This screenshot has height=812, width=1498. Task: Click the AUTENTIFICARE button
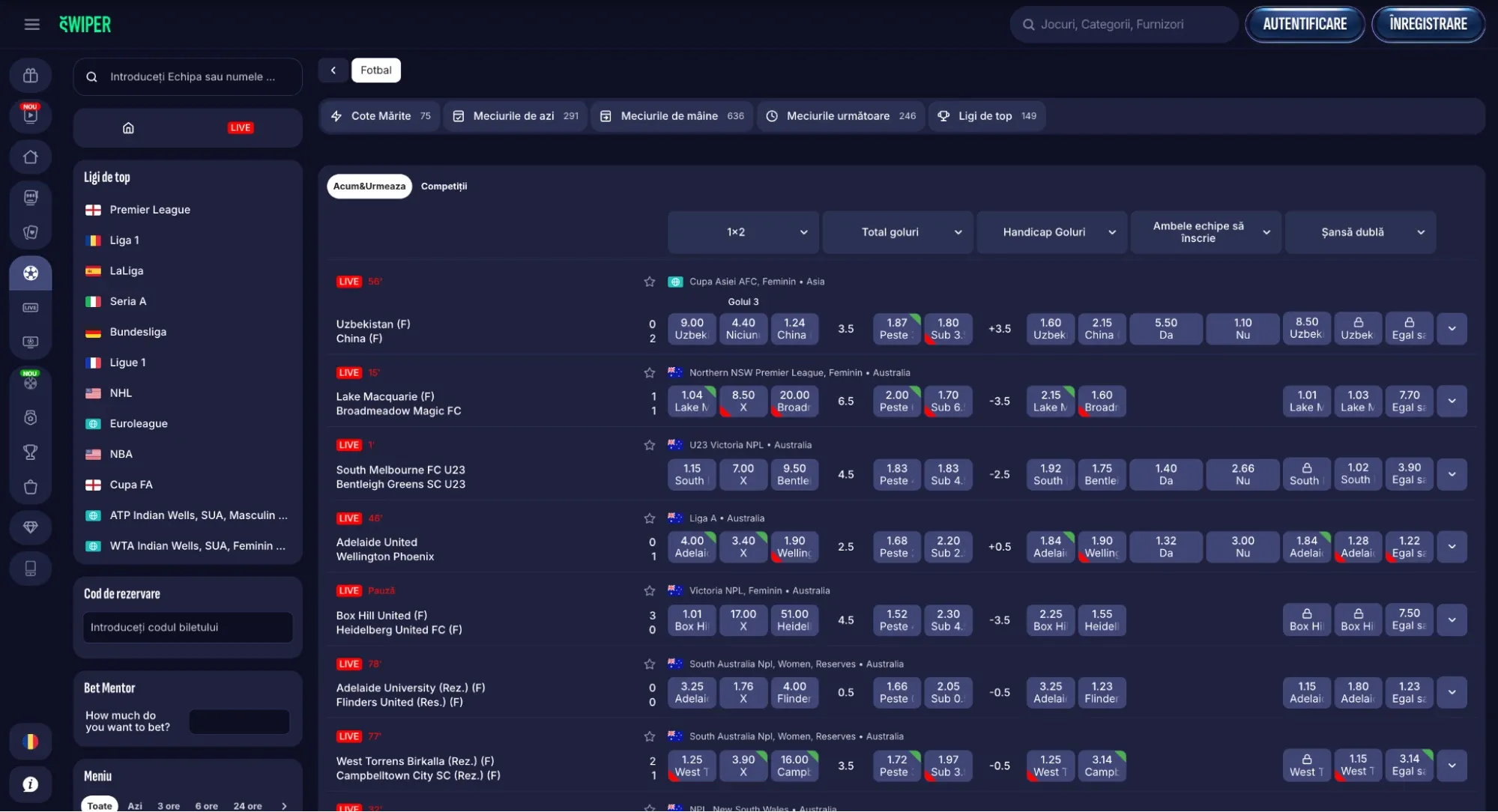(1305, 25)
